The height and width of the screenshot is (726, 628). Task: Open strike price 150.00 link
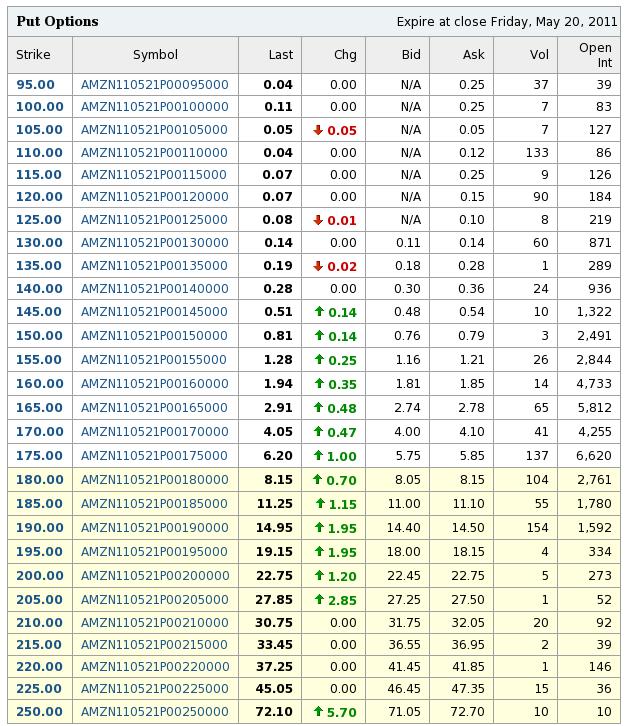tap(39, 336)
